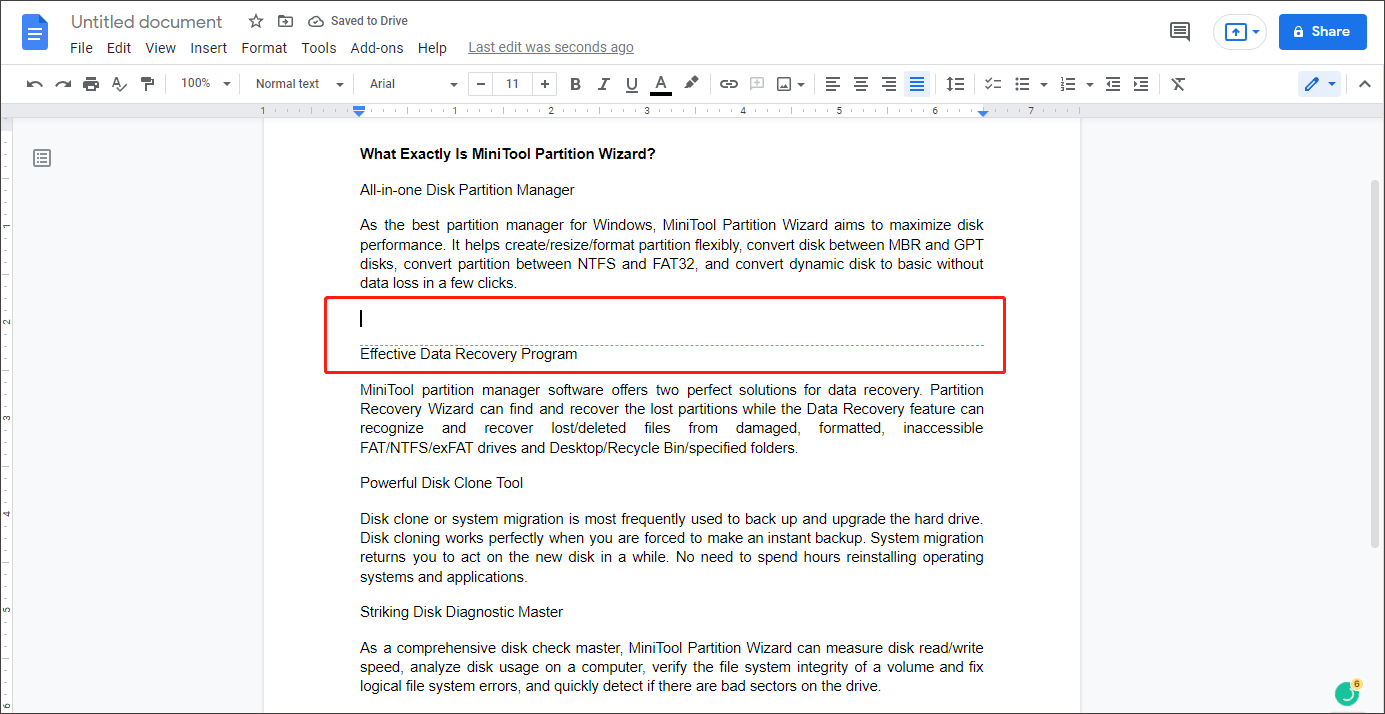Open line spacing options
This screenshot has width=1385, height=714.
pyautogui.click(x=955, y=84)
